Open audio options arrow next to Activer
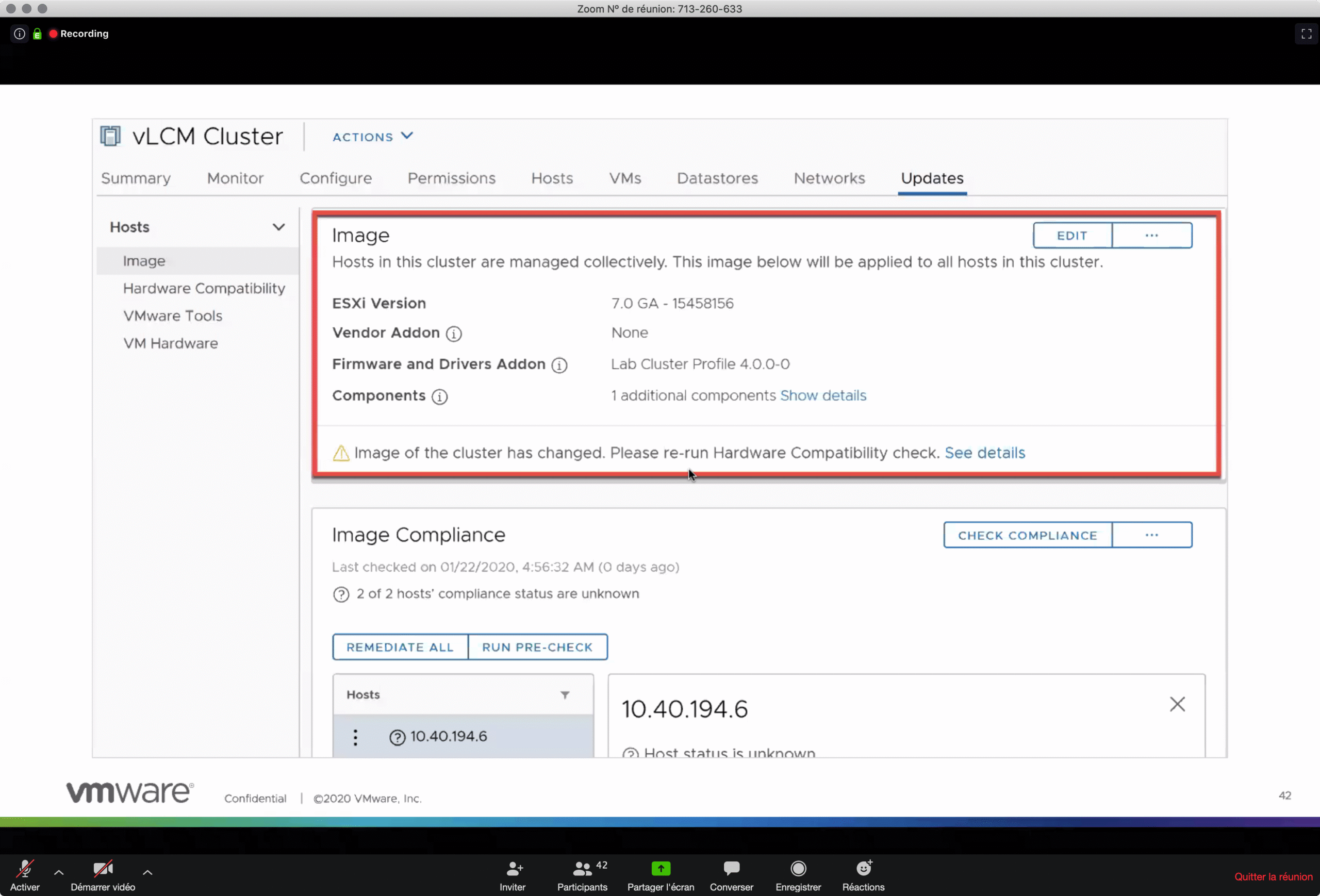This screenshot has height=896, width=1320. (58, 872)
